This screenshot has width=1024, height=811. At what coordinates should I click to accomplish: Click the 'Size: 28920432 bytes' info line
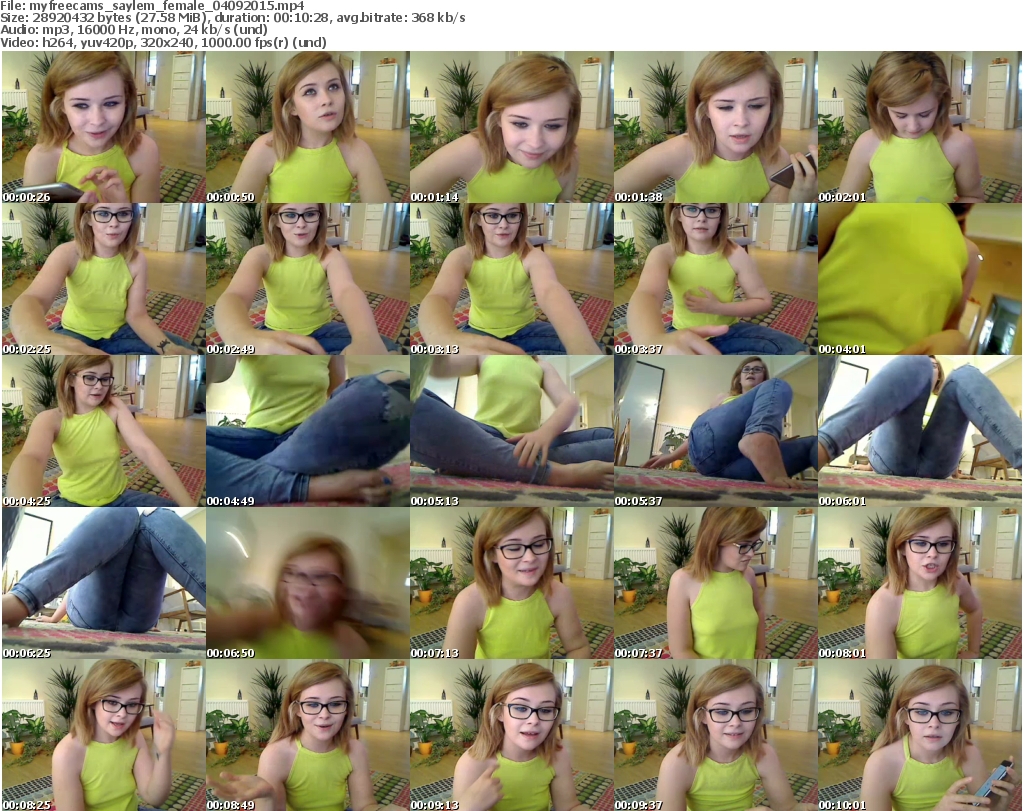(x=232, y=18)
